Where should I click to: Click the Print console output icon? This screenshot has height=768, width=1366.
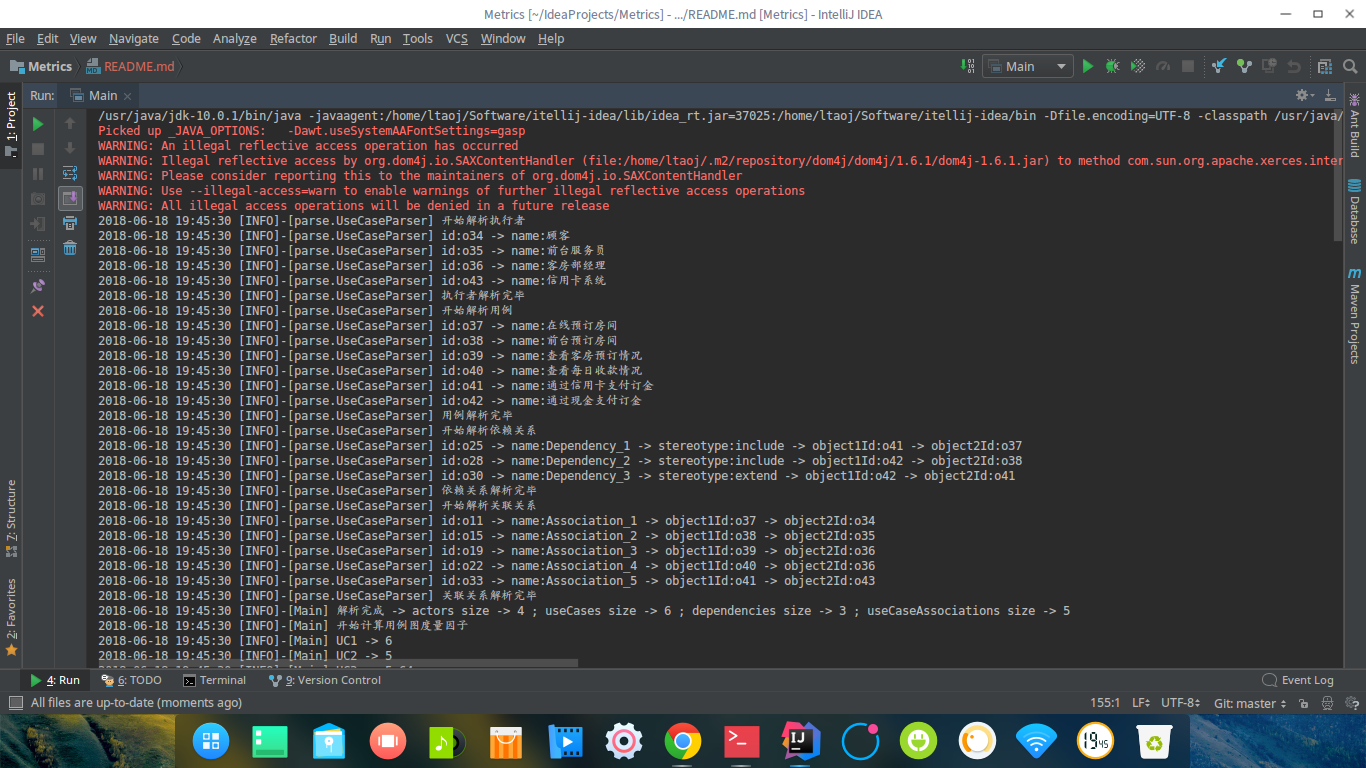pos(70,223)
